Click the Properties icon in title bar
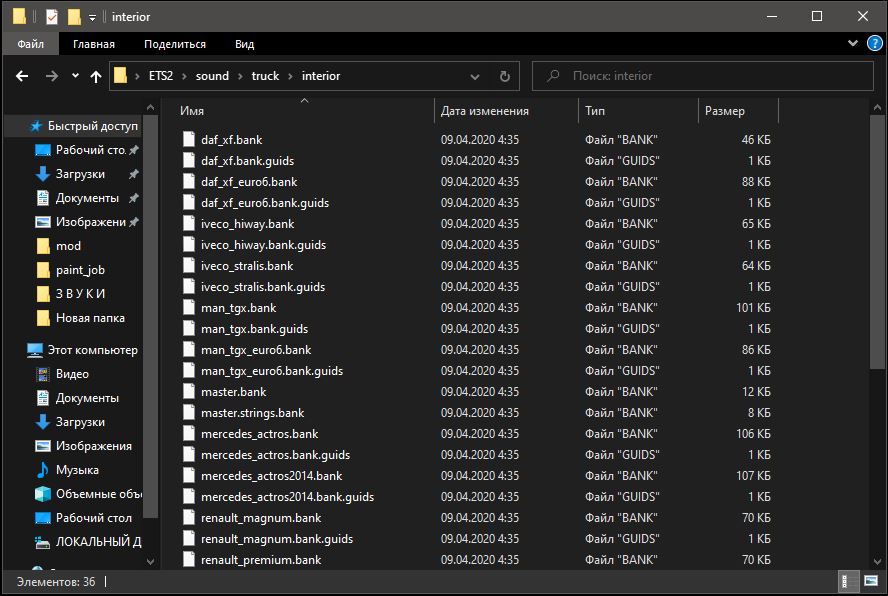 click(52, 17)
